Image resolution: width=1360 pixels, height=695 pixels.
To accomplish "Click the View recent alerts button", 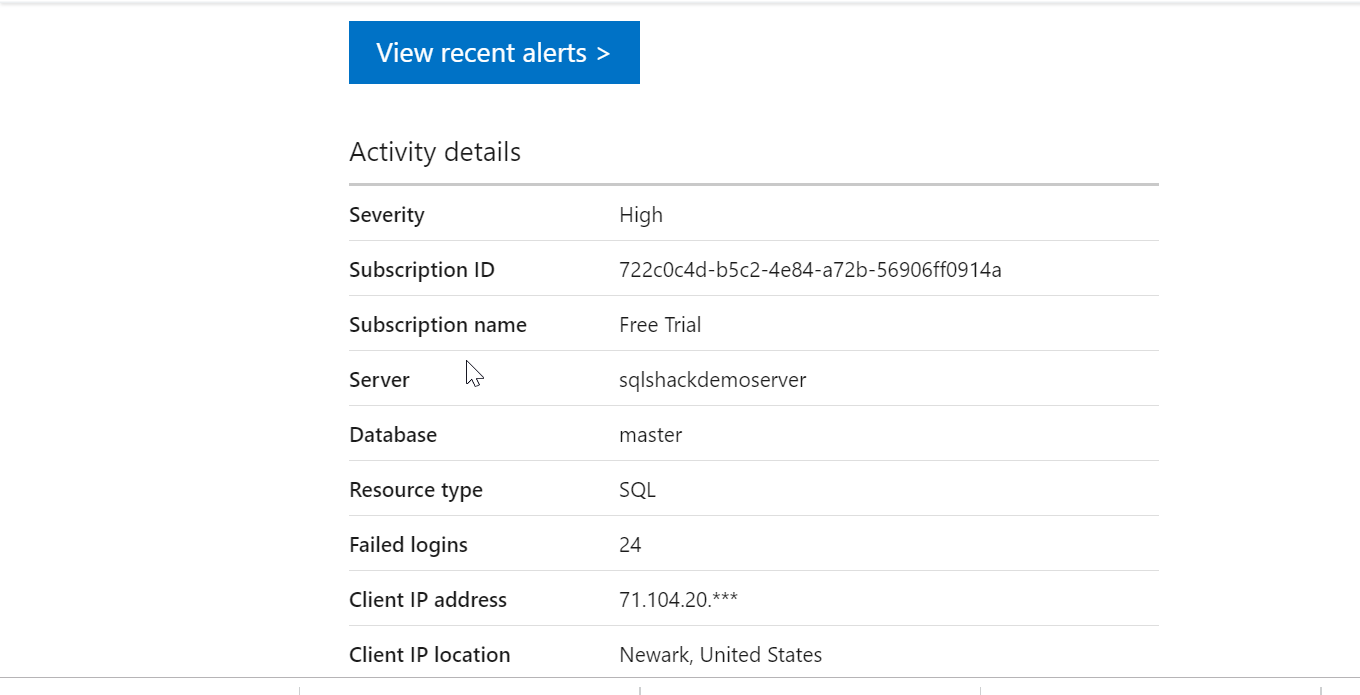I will (x=494, y=53).
